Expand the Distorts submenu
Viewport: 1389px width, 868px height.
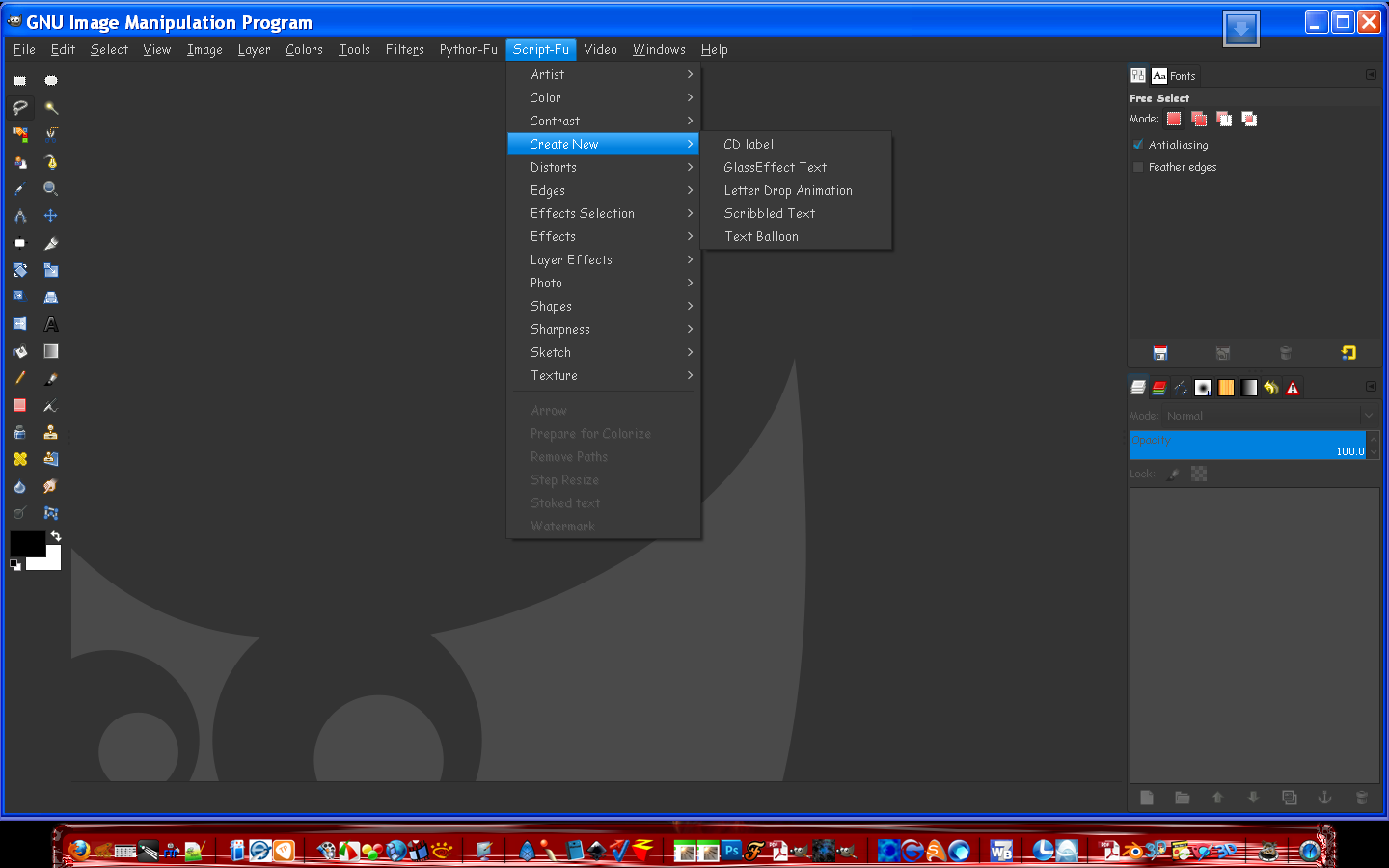coord(555,167)
